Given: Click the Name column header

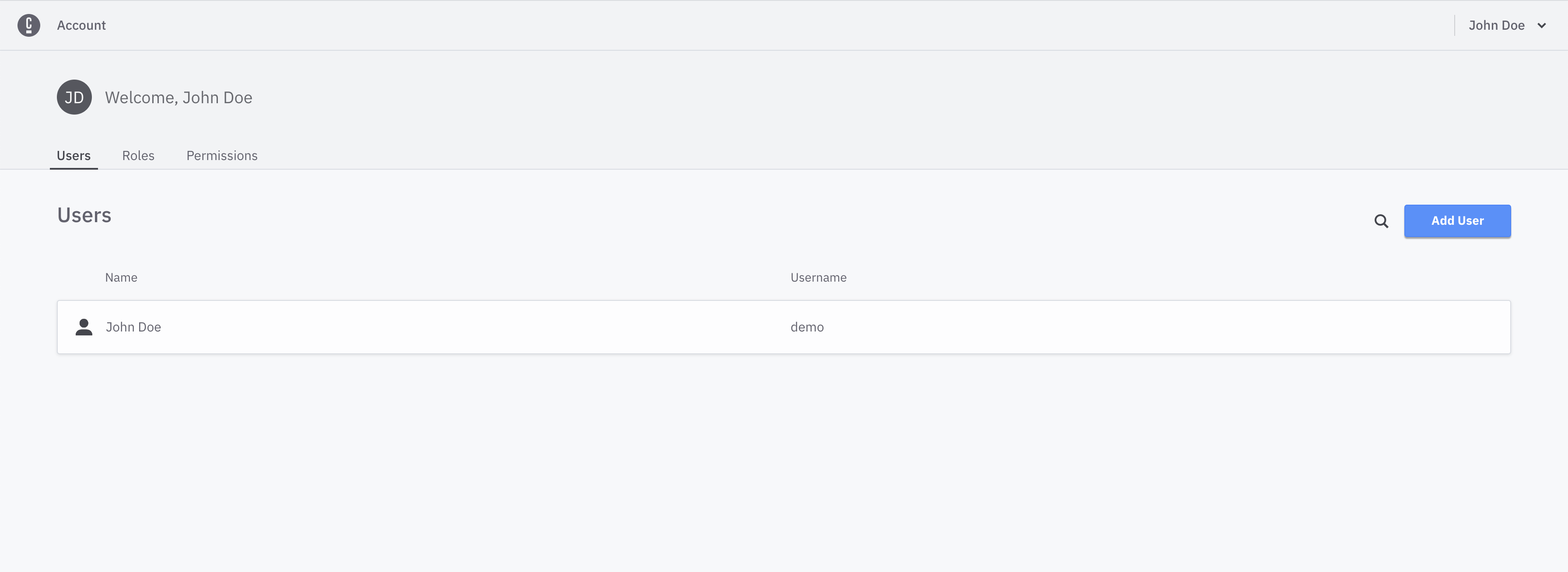Looking at the screenshot, I should [x=120, y=277].
